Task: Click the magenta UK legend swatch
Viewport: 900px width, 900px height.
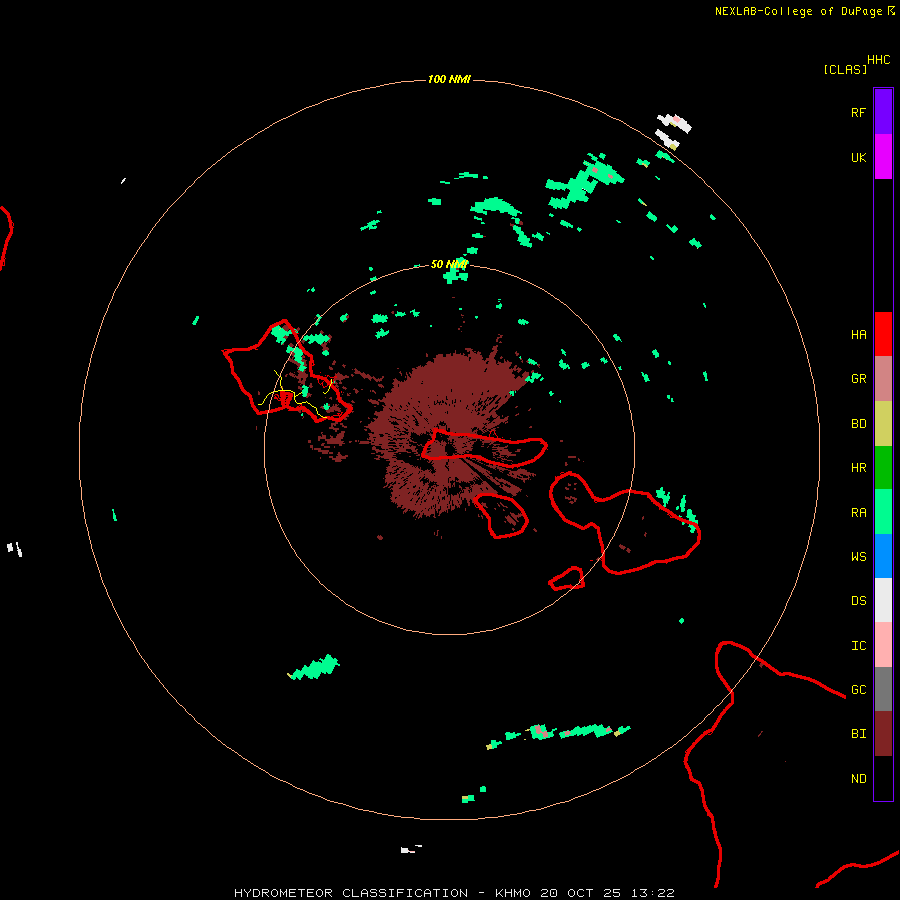Action: point(883,157)
